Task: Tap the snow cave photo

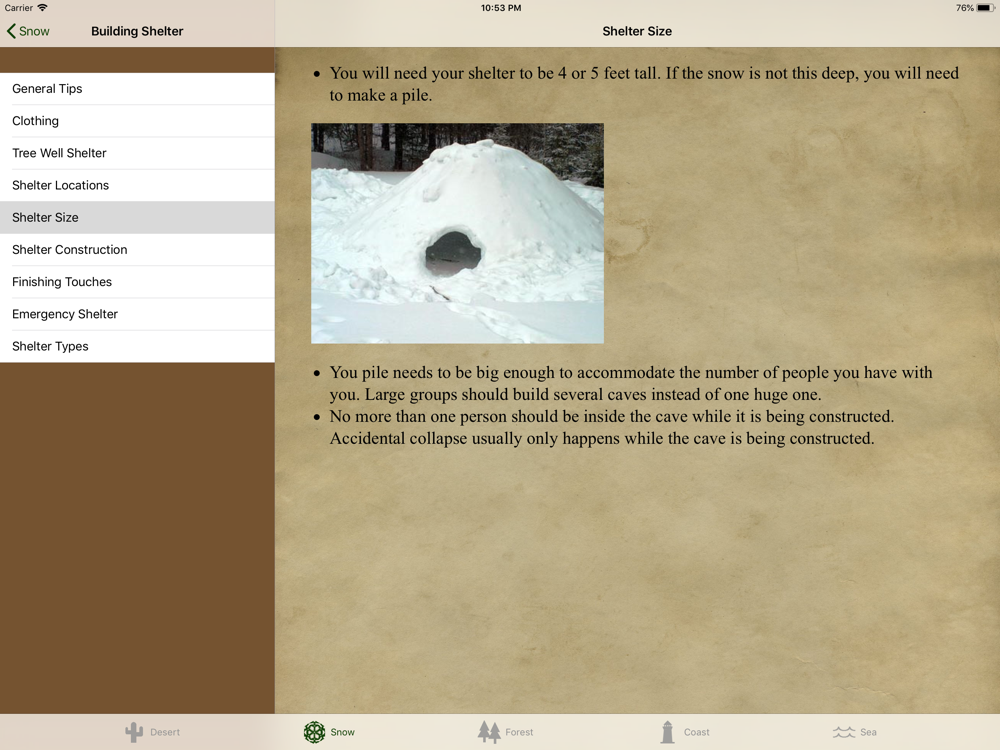Action: pyautogui.click(x=457, y=233)
